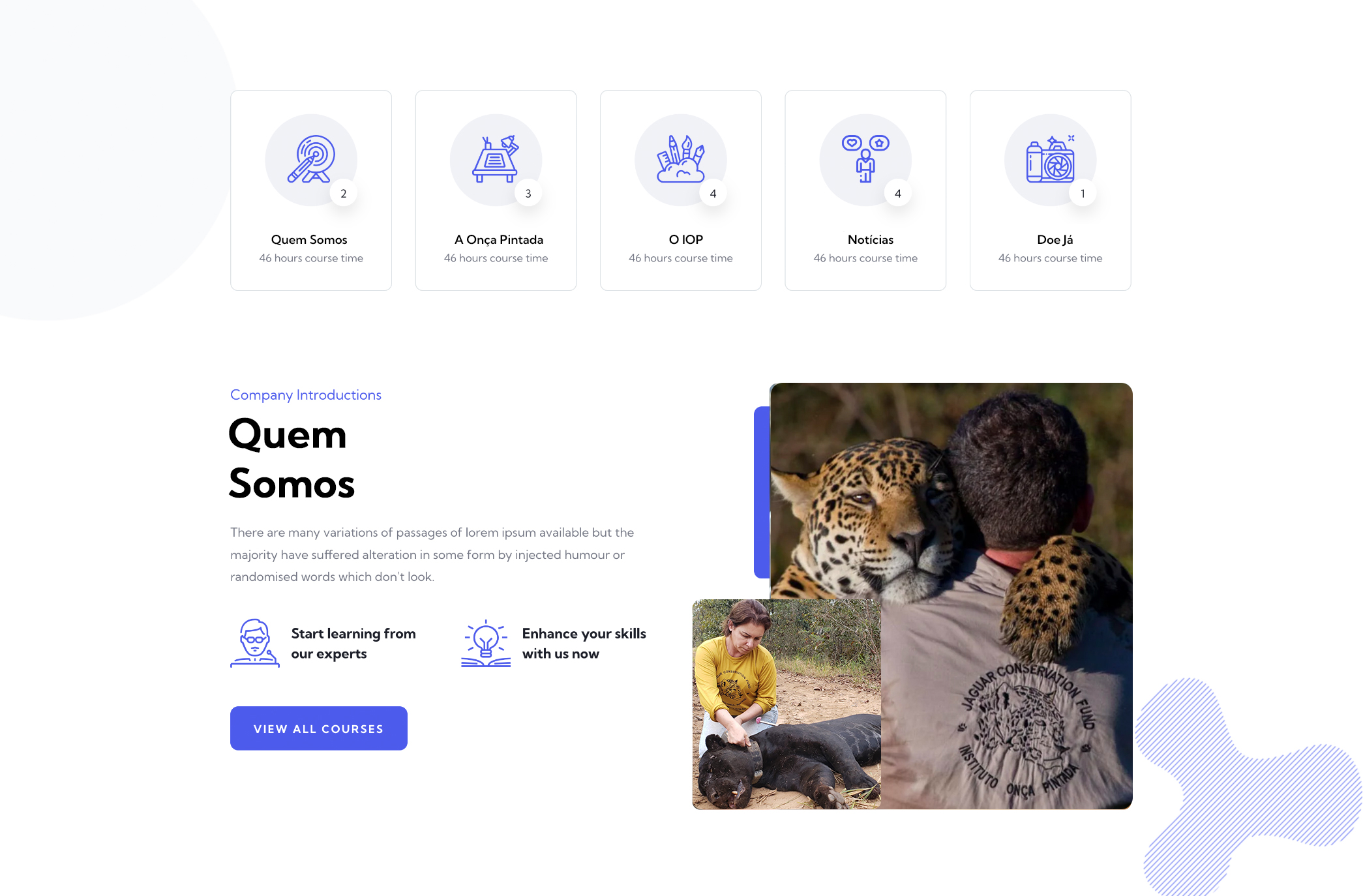Screen dimensions: 1363x896
Task: Click the Company Introductions label
Action: click(306, 395)
